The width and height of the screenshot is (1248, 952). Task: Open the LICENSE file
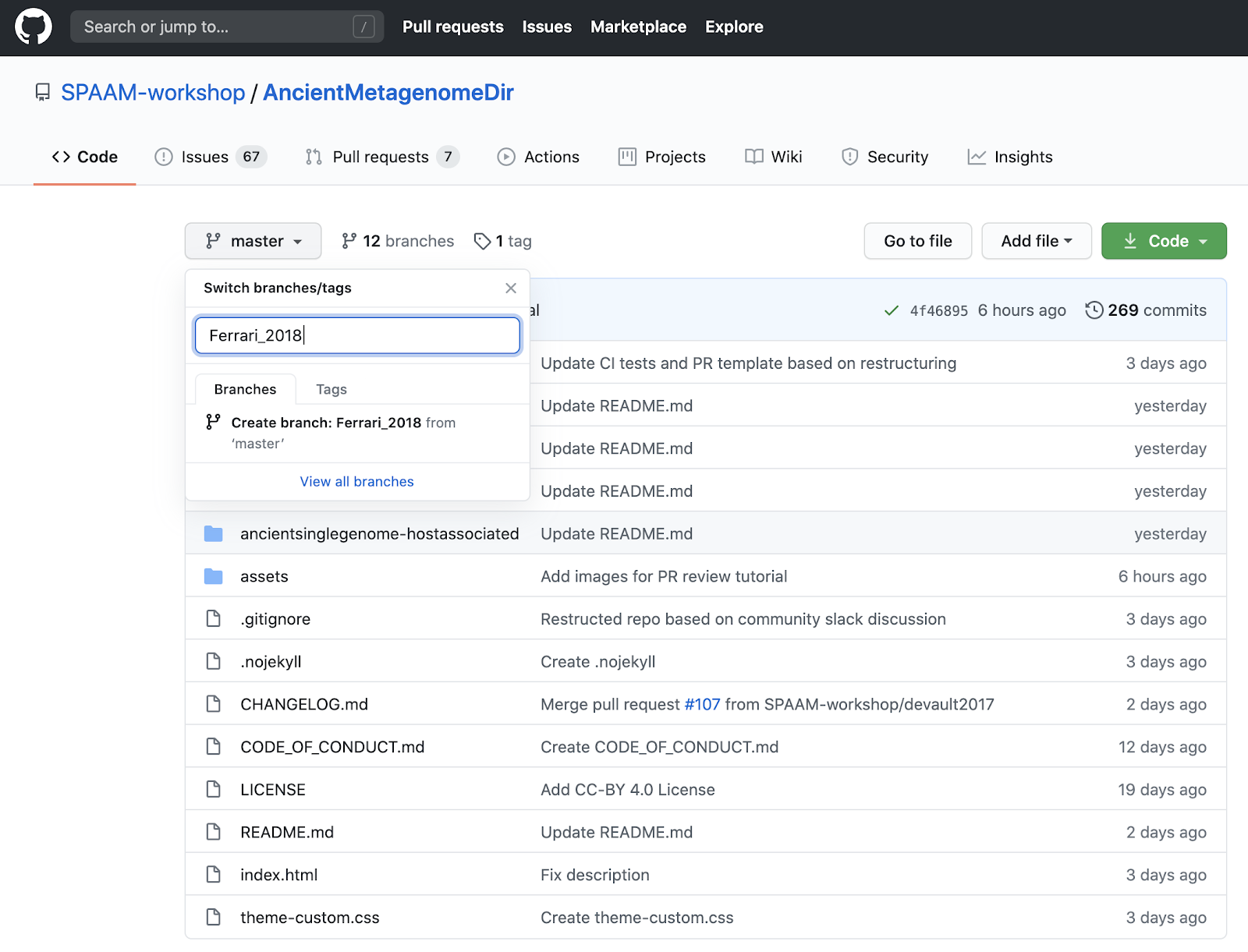coord(273,790)
